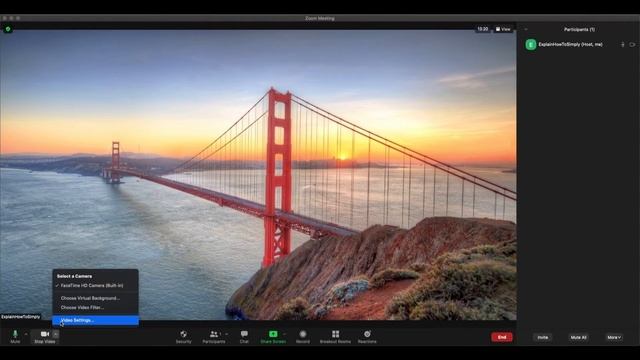Viewport: 640px width, 360px height.
Task: Mute the microphone in the toolbar
Action: tap(15, 336)
